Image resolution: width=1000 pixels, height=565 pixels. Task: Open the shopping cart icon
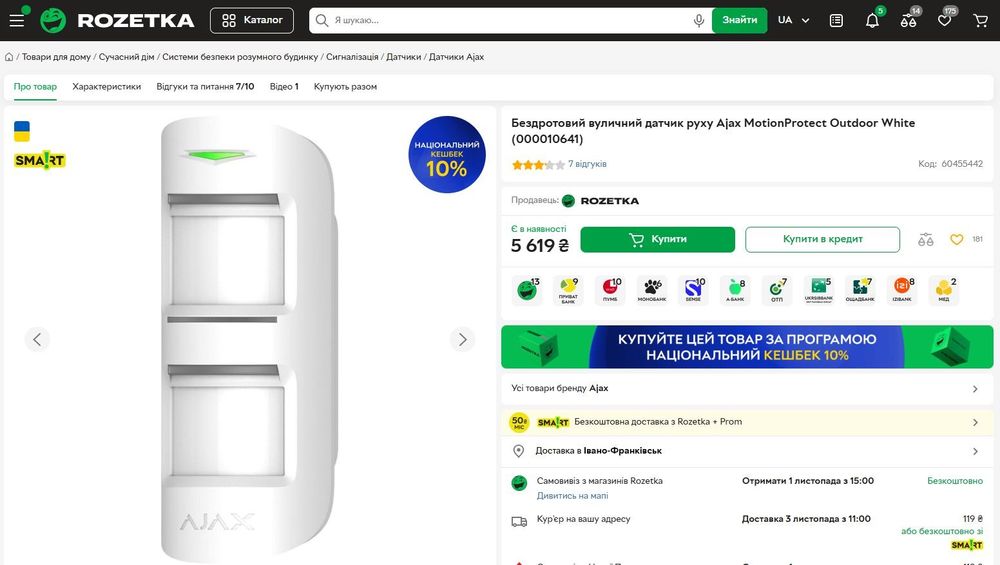point(980,20)
